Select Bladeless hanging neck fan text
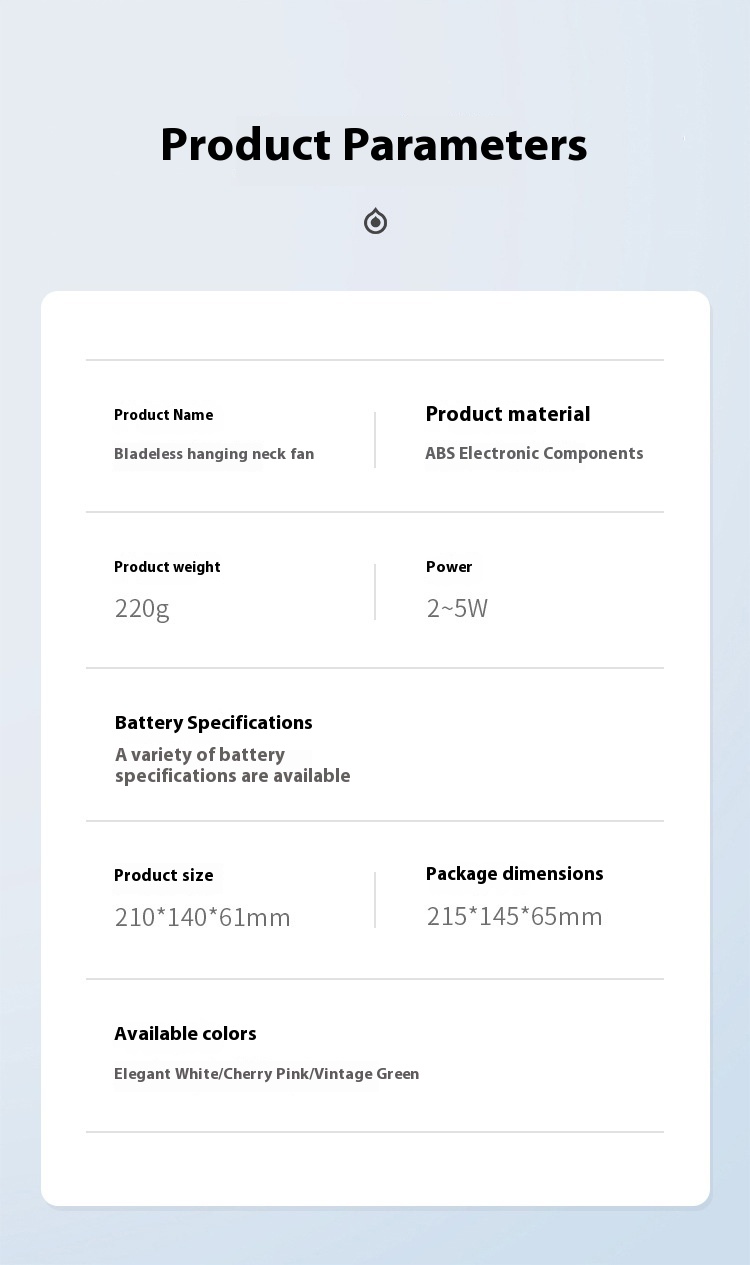Viewport: 750px width, 1265px height. click(214, 454)
